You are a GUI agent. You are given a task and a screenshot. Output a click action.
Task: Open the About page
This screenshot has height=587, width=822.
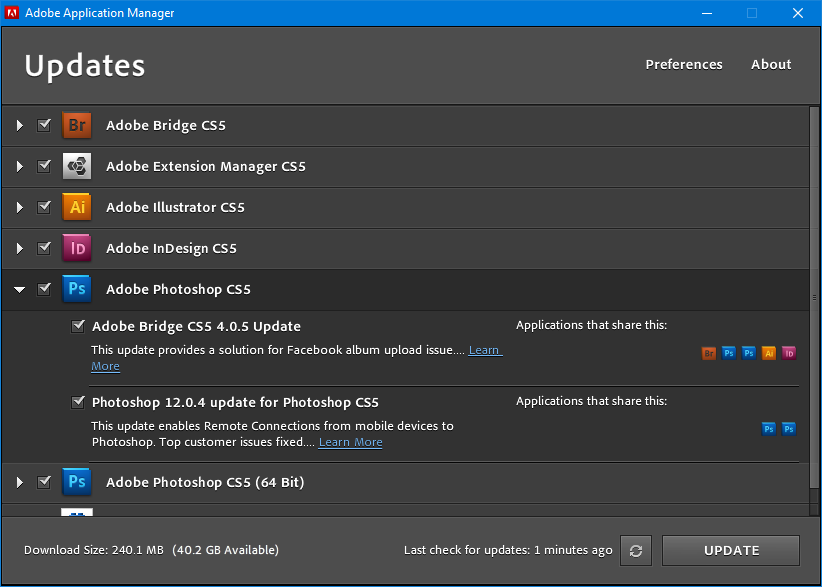click(x=771, y=64)
